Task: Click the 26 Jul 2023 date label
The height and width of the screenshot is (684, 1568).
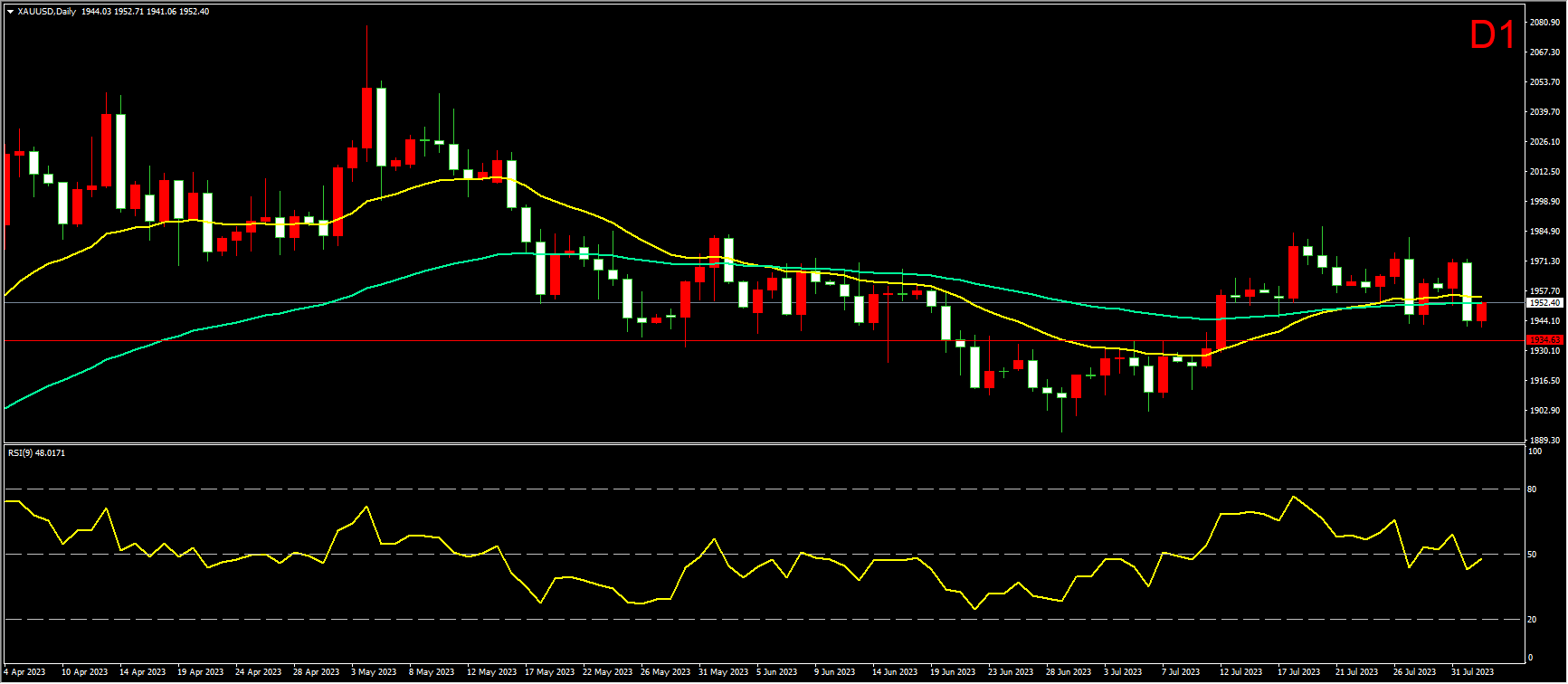Action: pyautogui.click(x=1414, y=672)
